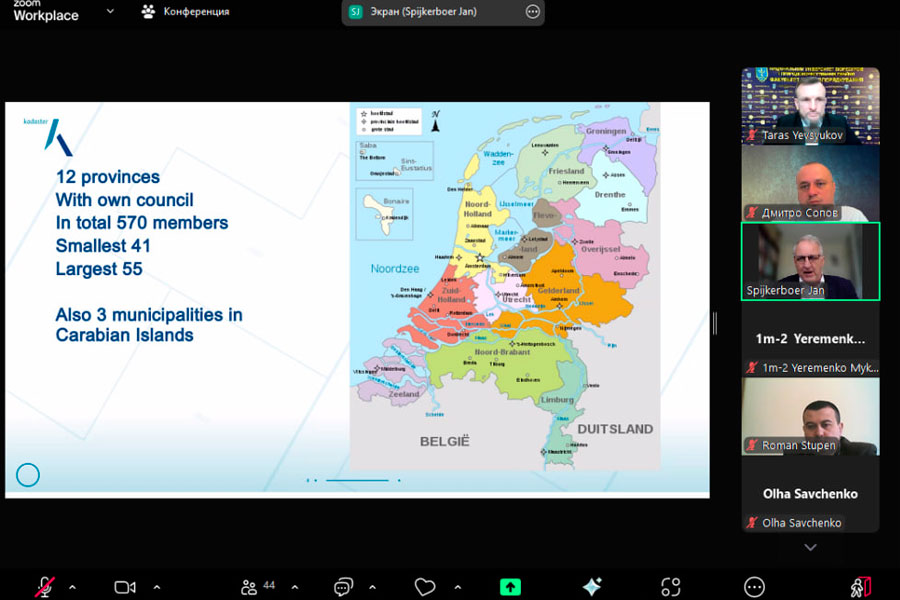Open the chat panel icon
The height and width of the screenshot is (600, 900).
pos(343,587)
